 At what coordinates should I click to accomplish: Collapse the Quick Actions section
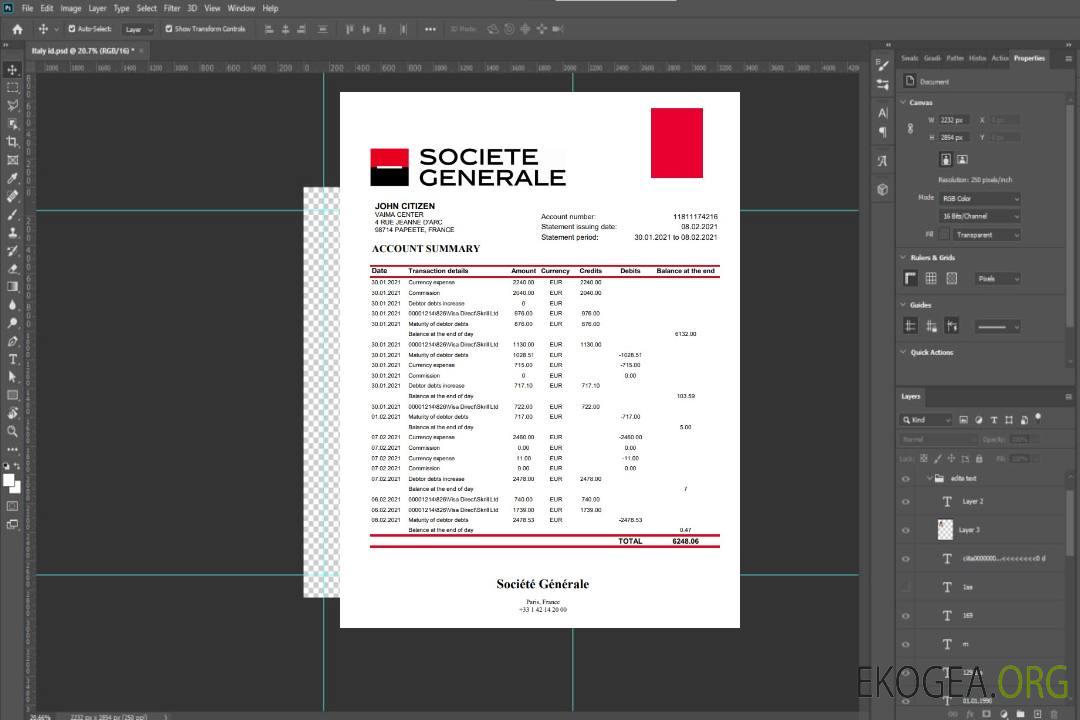pyautogui.click(x=904, y=352)
